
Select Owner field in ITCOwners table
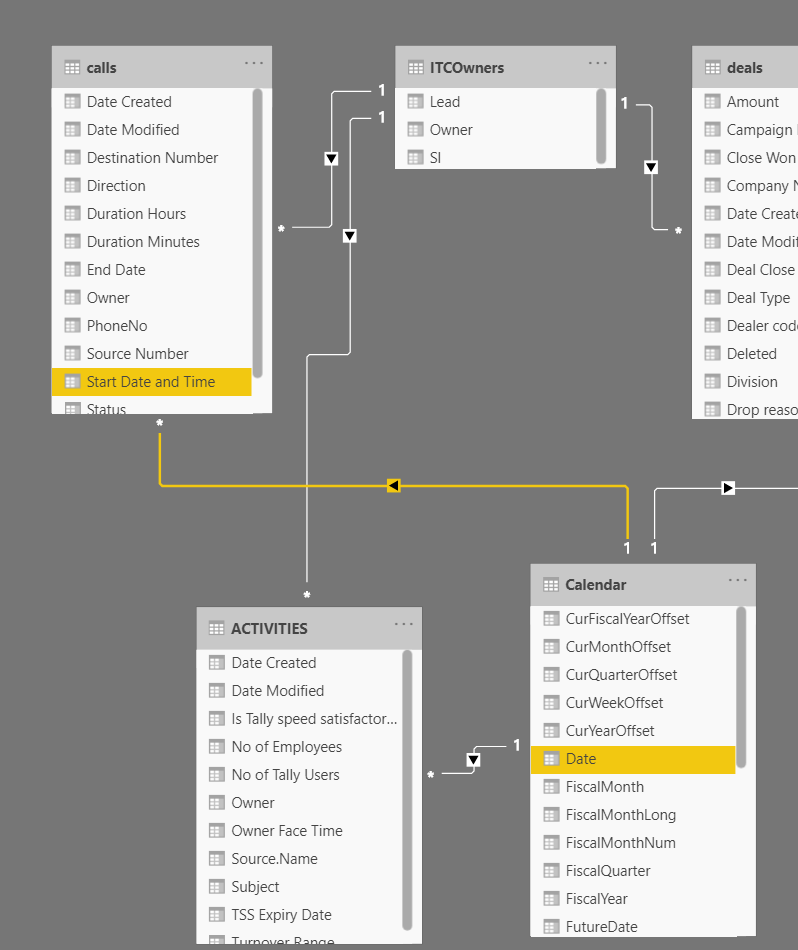tap(496, 130)
